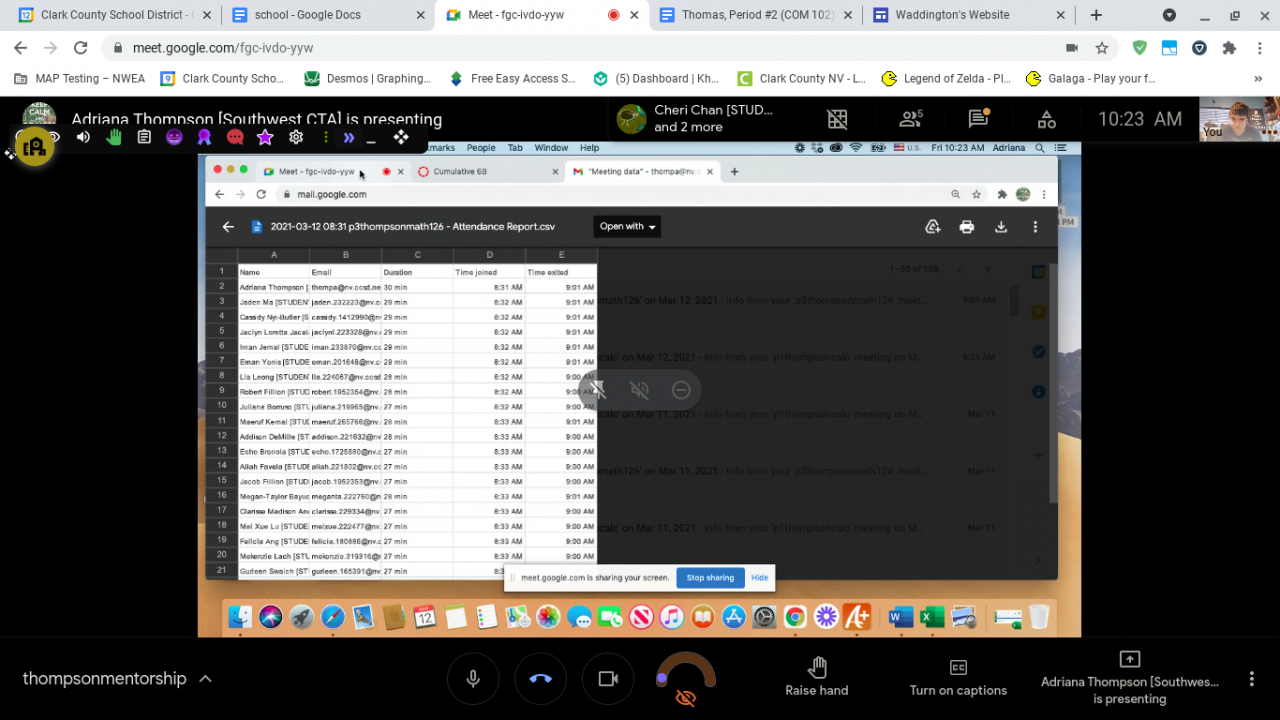Open the green shield extension
1280x720 pixels.
(1139, 48)
